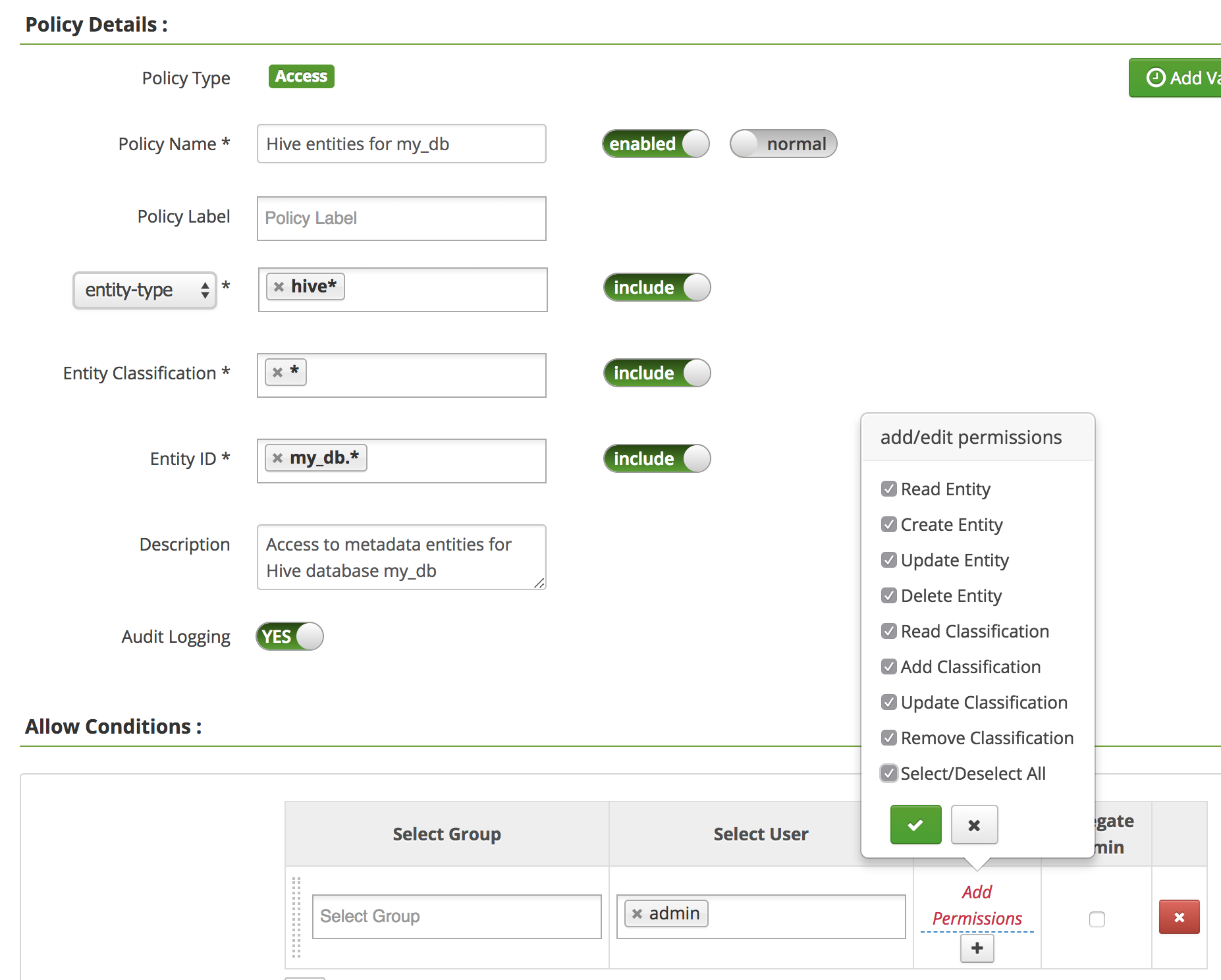Delete allow condition row with red x
The width and height of the screenshot is (1221, 980).
1179,917
